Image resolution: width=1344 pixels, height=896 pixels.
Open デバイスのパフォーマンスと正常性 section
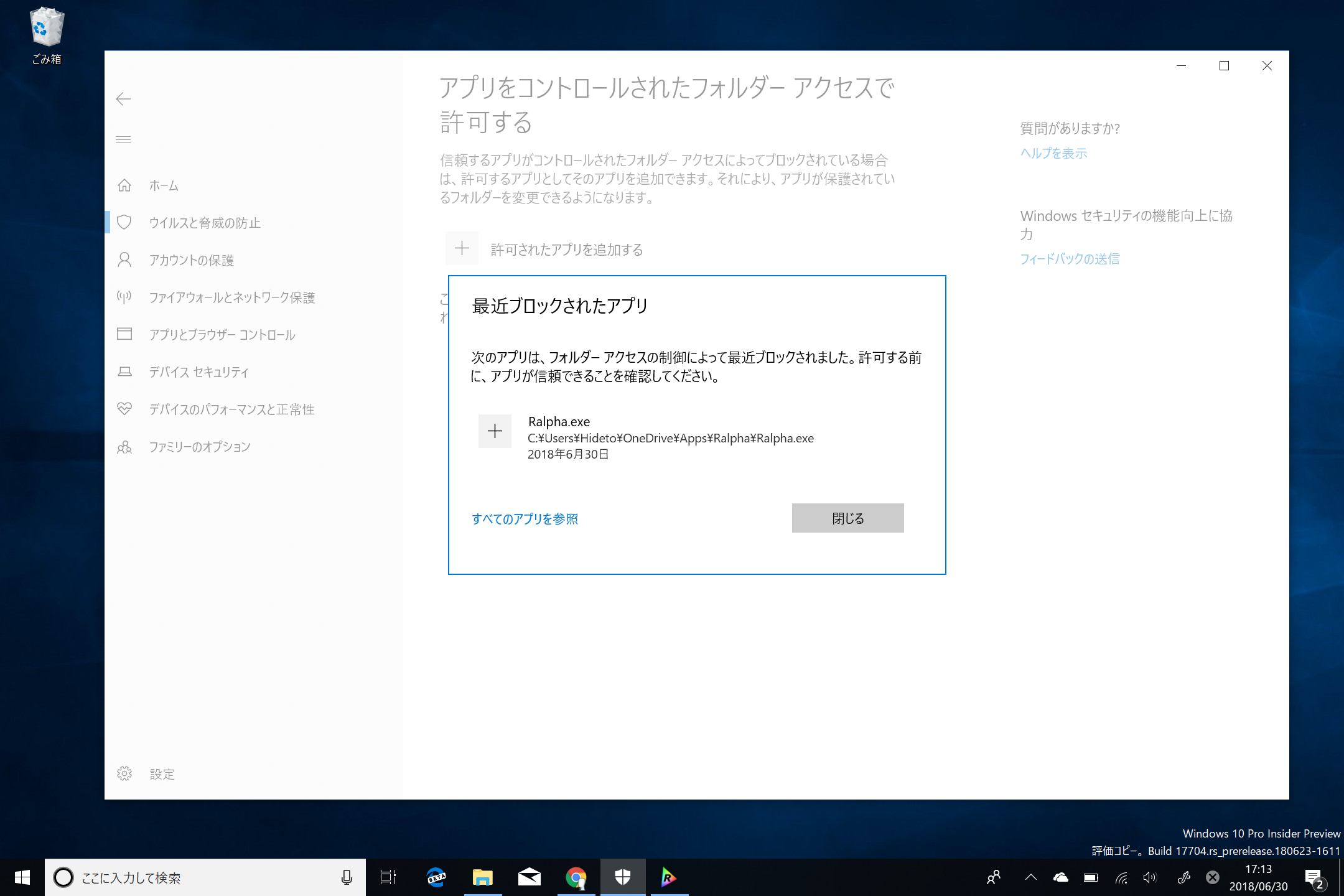pos(232,409)
